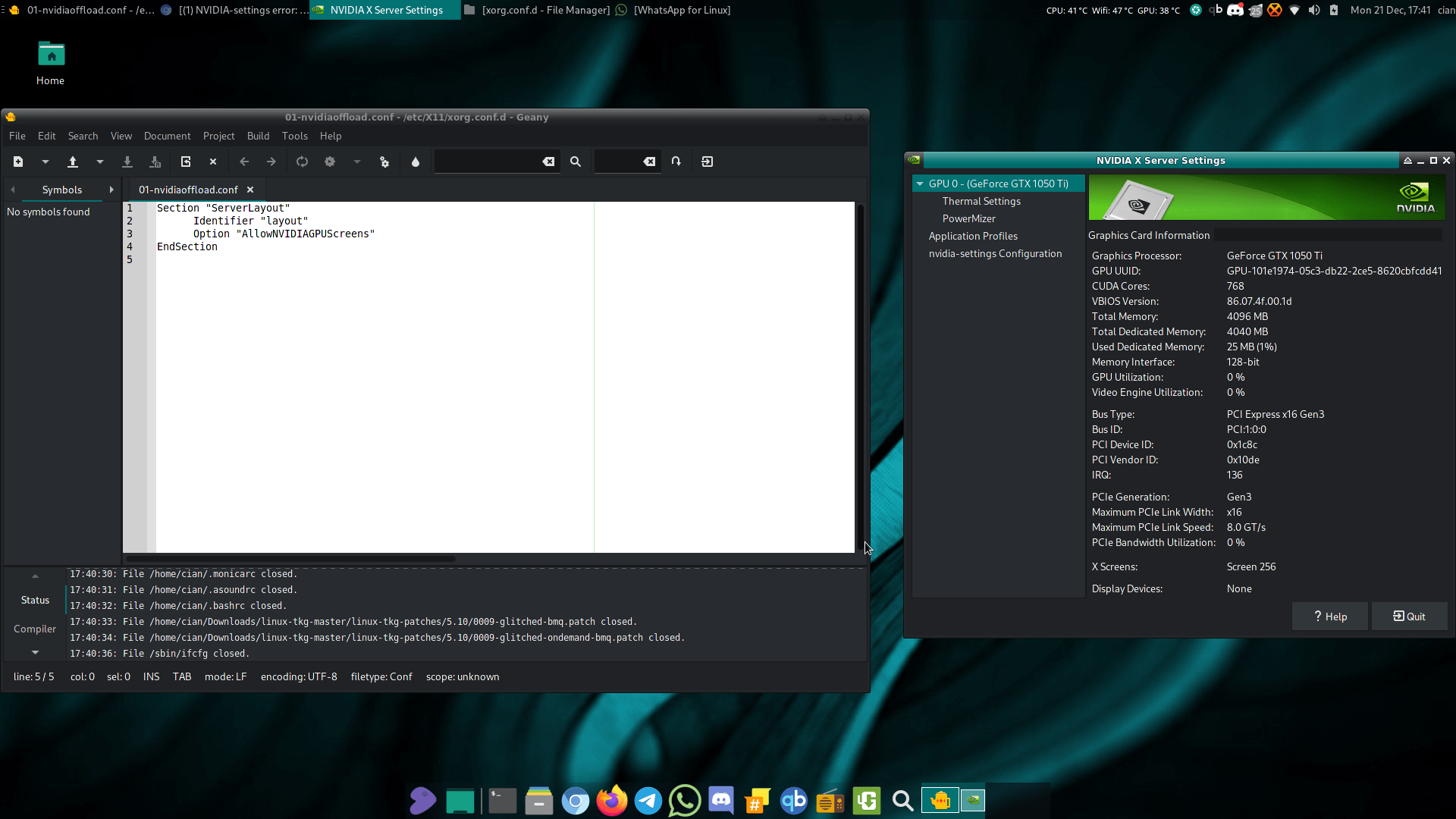Screen dimensions: 1456x819
Task: Click the new file icon in Geany toolbar
Action: coord(18,162)
